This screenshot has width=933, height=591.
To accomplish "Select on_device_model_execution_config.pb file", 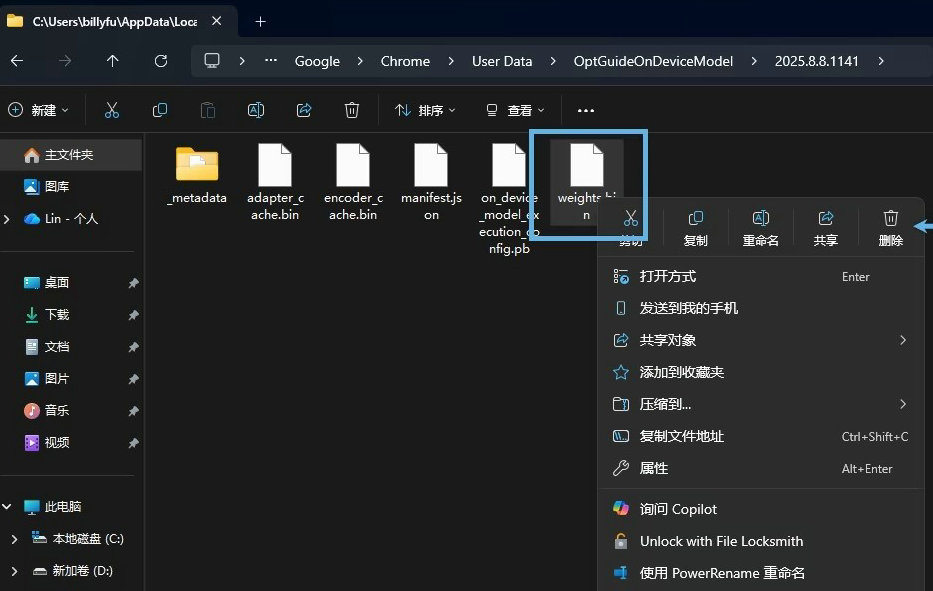I will (509, 199).
